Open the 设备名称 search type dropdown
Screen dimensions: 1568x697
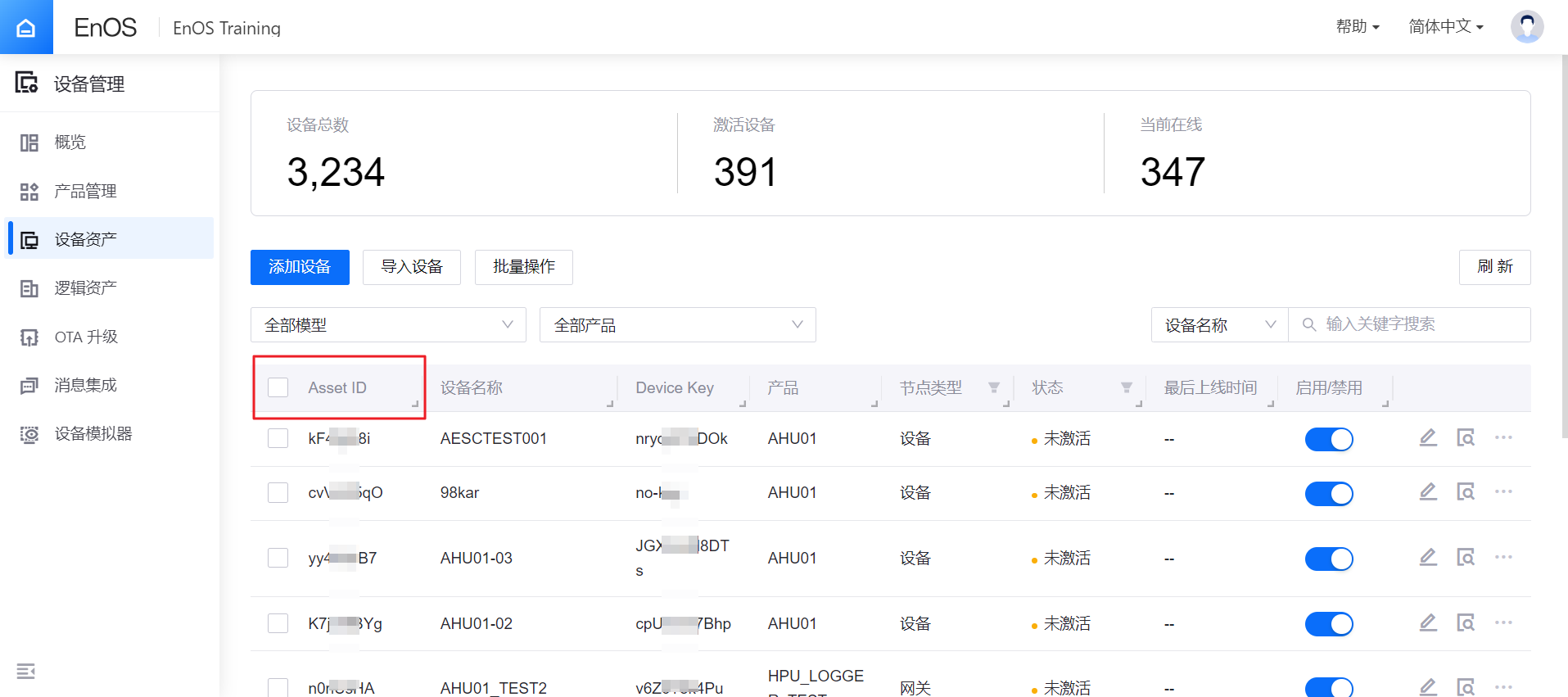1219,325
